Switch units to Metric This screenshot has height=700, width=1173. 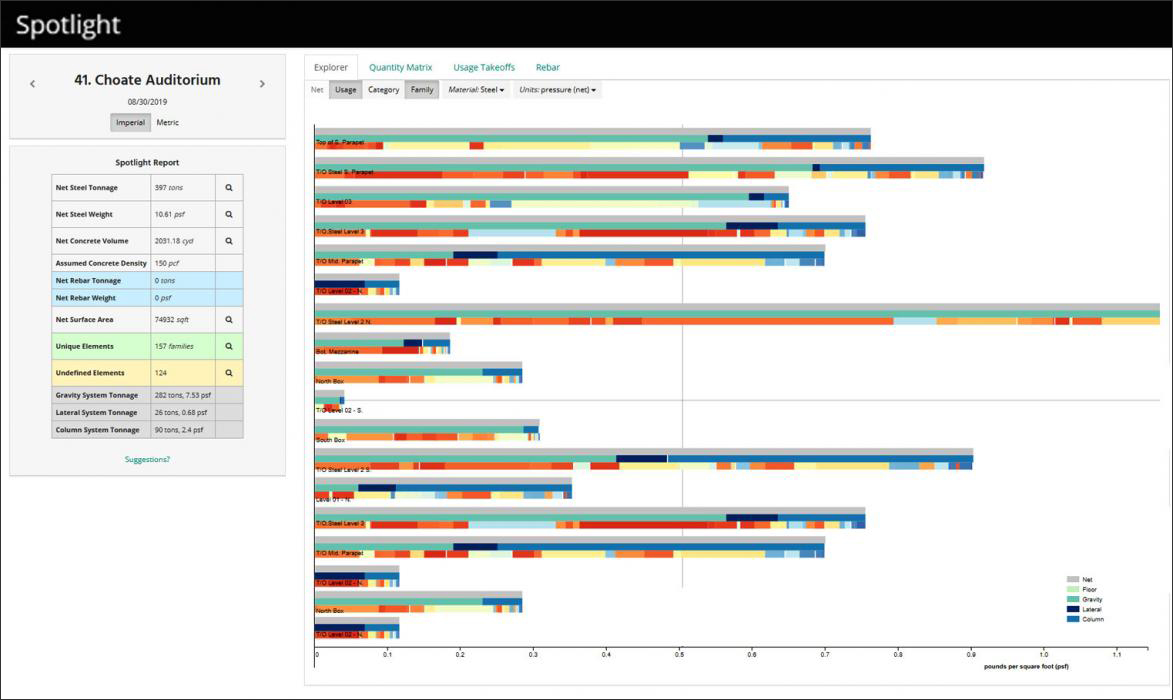pyautogui.click(x=168, y=123)
